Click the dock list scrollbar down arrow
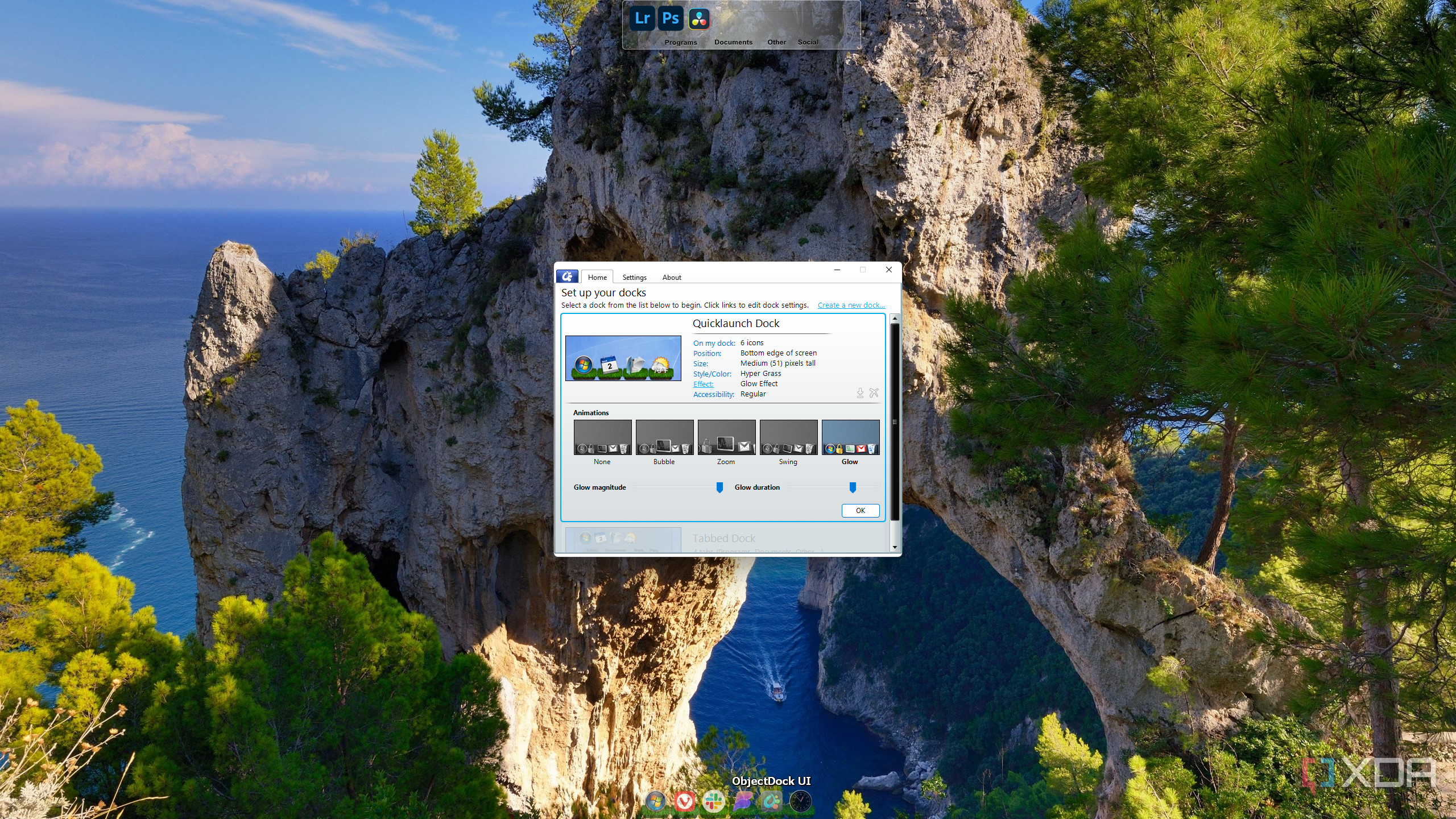 pos(894,547)
